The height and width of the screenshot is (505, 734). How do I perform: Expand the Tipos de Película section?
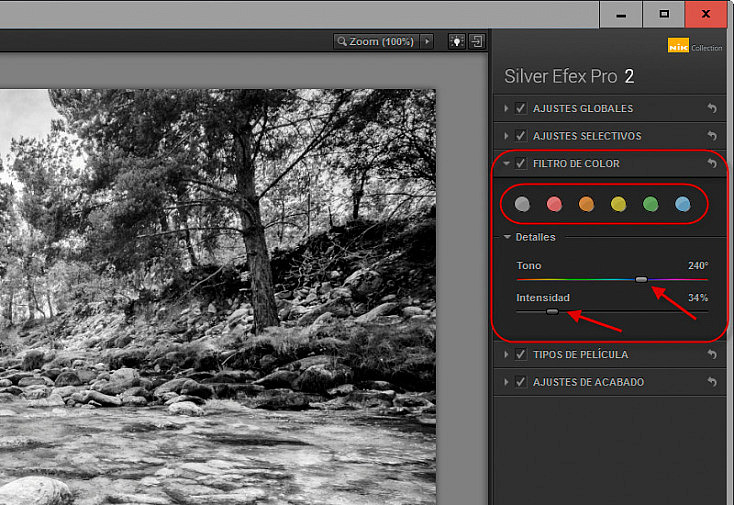[x=506, y=354]
